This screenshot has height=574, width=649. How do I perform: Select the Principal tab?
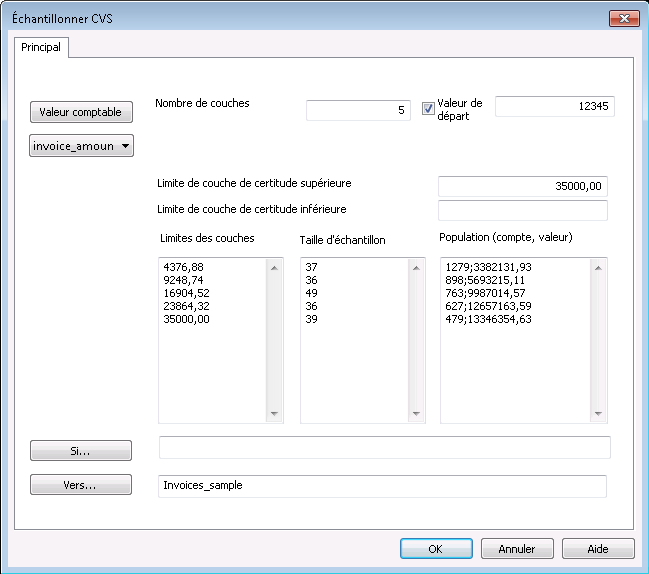[x=41, y=47]
